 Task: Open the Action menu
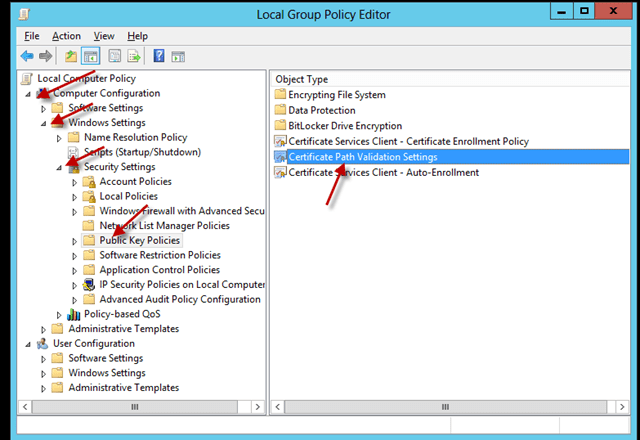66,36
